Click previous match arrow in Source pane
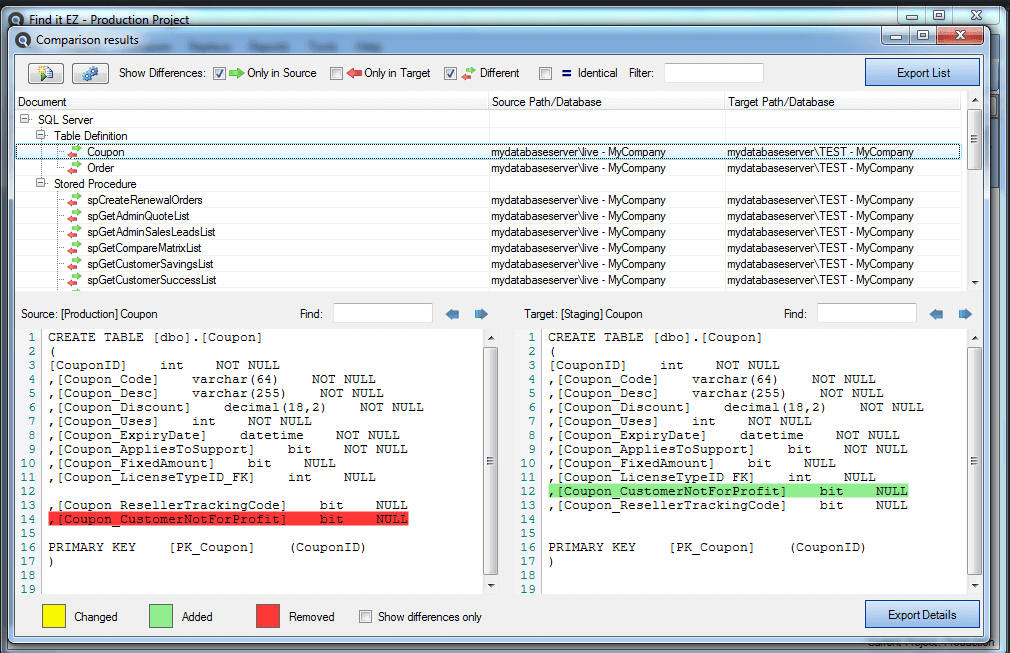Screen dimensions: 1010x653 tap(452, 314)
